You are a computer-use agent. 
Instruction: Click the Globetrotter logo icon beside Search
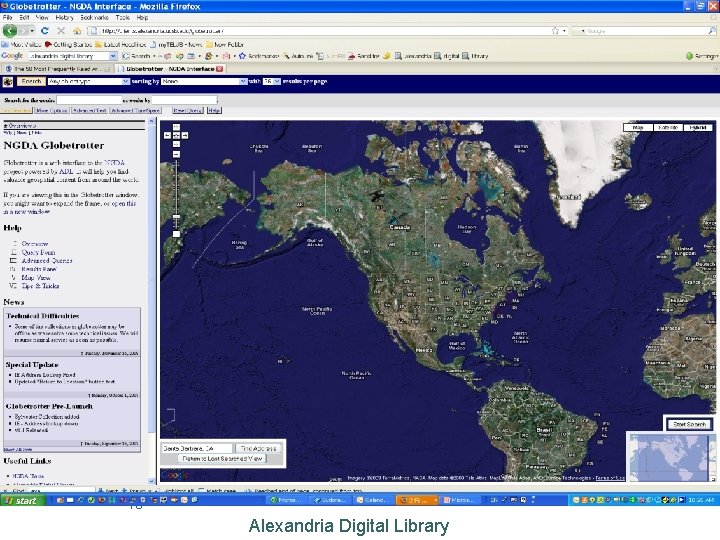[8, 82]
